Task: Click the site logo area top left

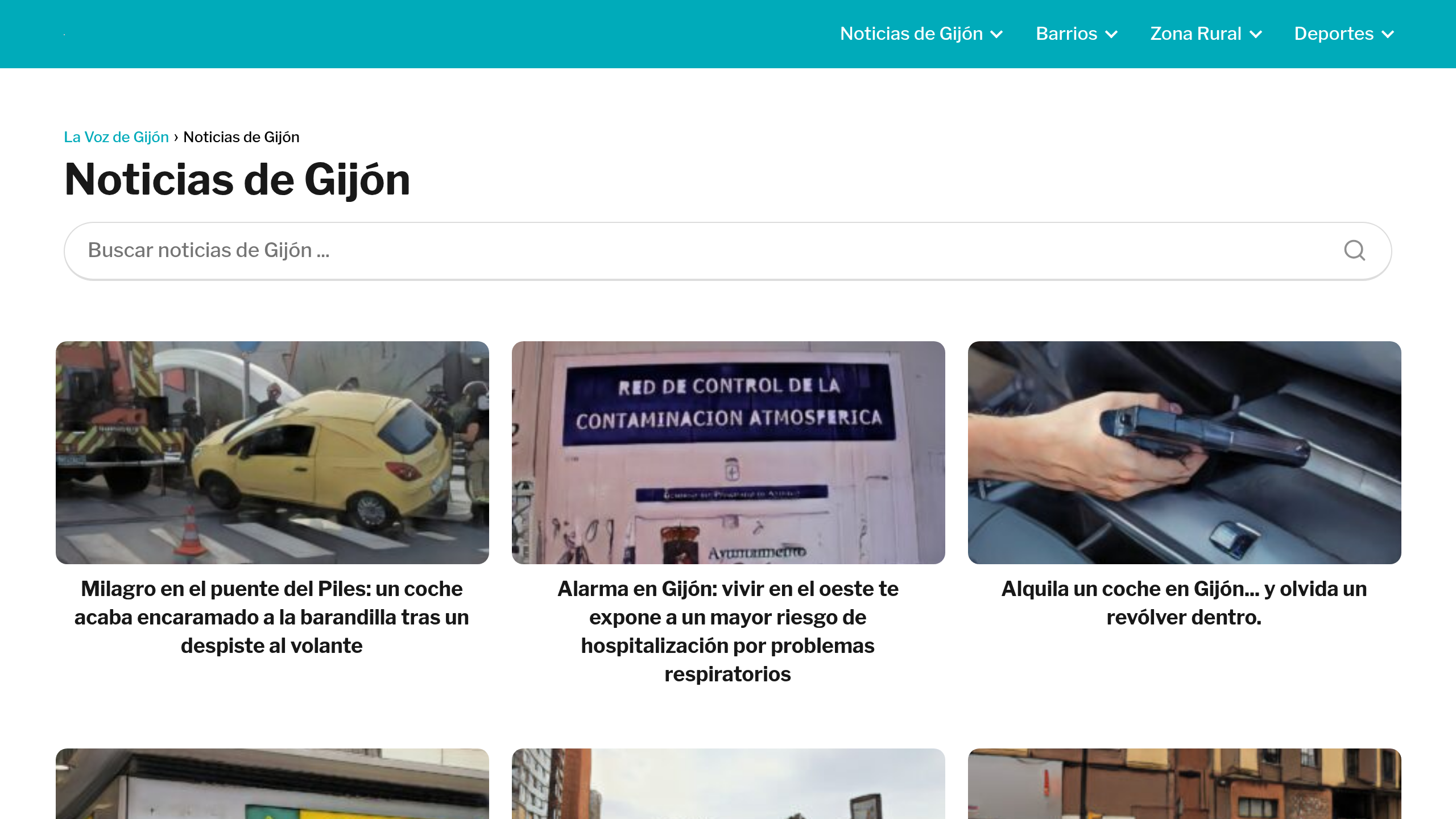Action: point(64,34)
